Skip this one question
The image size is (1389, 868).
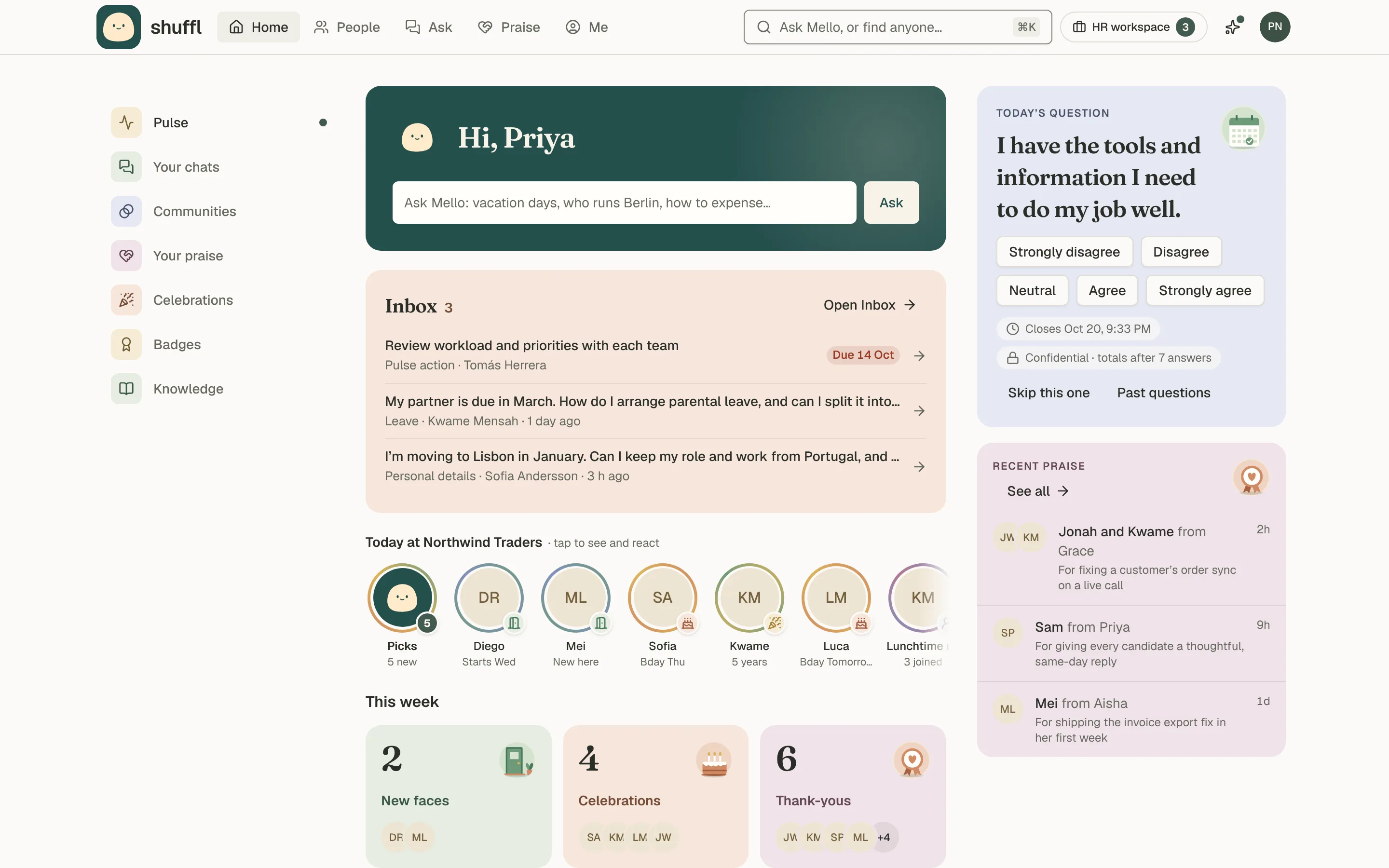(1049, 393)
